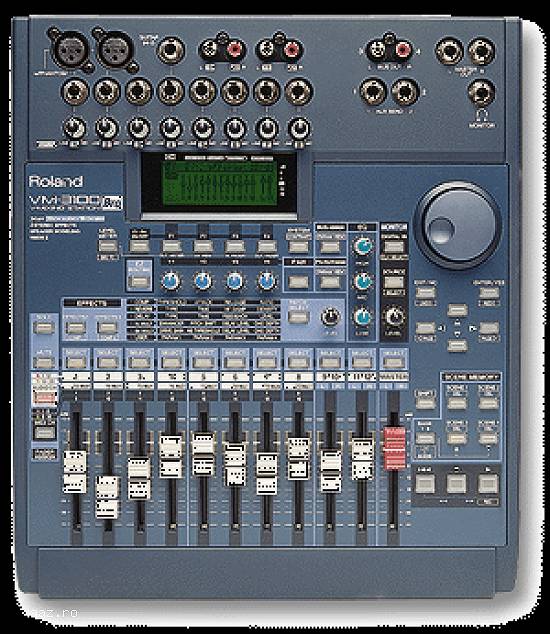Screen dimensions: 550x634
Task: Hit the F4 function button below the LCD
Action: [x=267, y=246]
